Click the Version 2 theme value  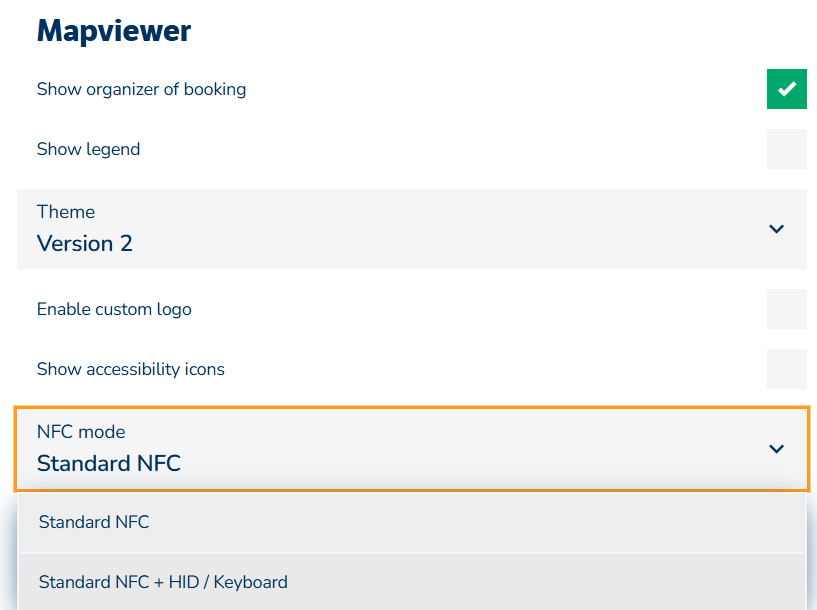[x=84, y=243]
